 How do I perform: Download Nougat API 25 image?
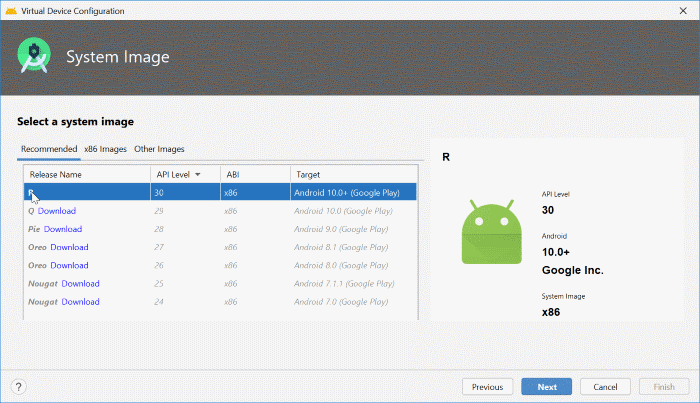pyautogui.click(x=80, y=284)
